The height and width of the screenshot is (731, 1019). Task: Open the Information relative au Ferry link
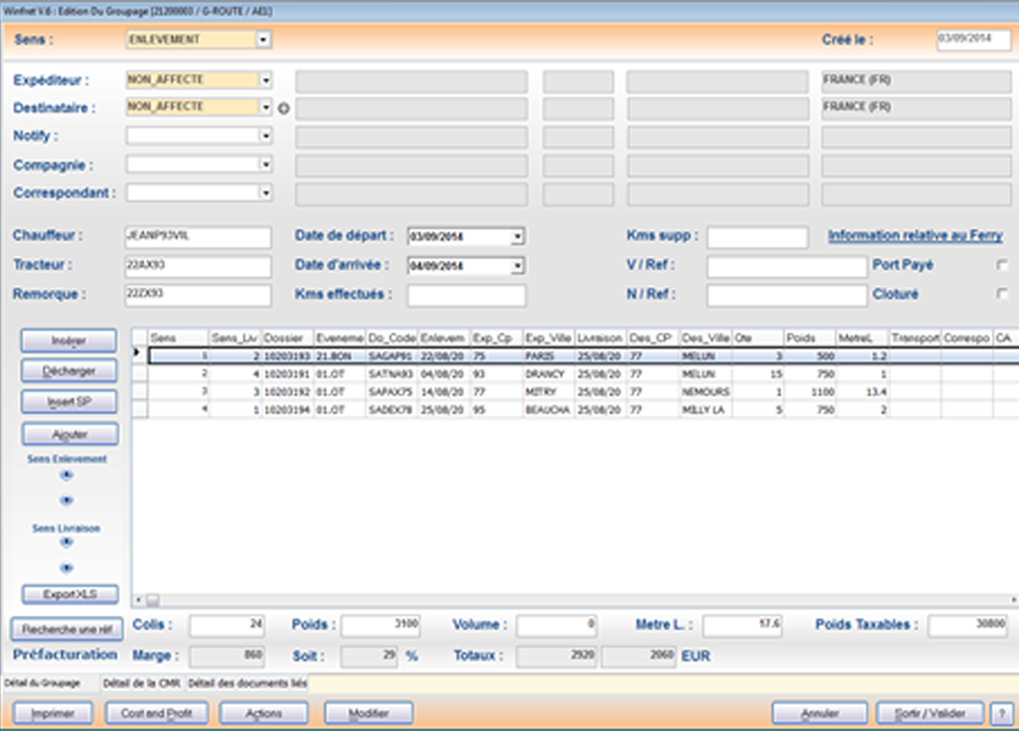(914, 237)
